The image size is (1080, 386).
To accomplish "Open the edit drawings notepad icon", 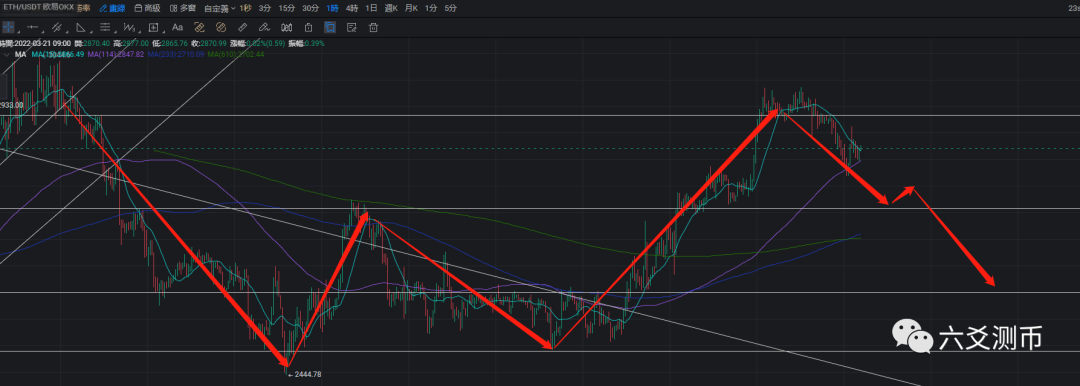I will (351, 28).
